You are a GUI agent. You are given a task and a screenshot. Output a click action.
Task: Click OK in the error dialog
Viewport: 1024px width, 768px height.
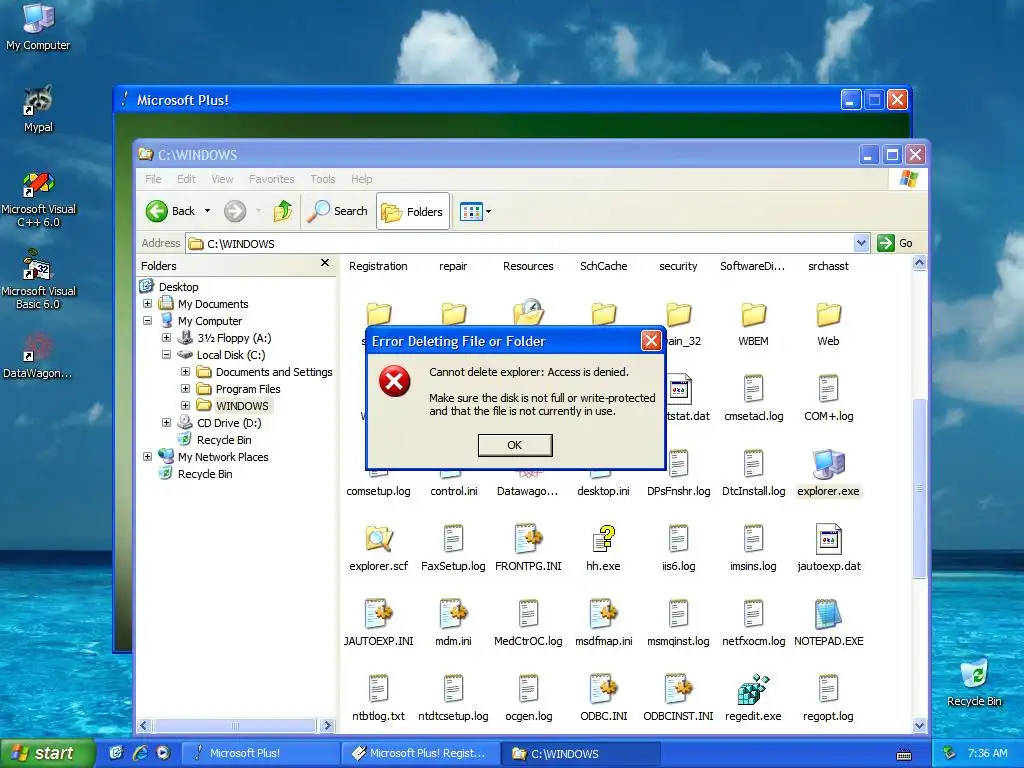click(515, 445)
